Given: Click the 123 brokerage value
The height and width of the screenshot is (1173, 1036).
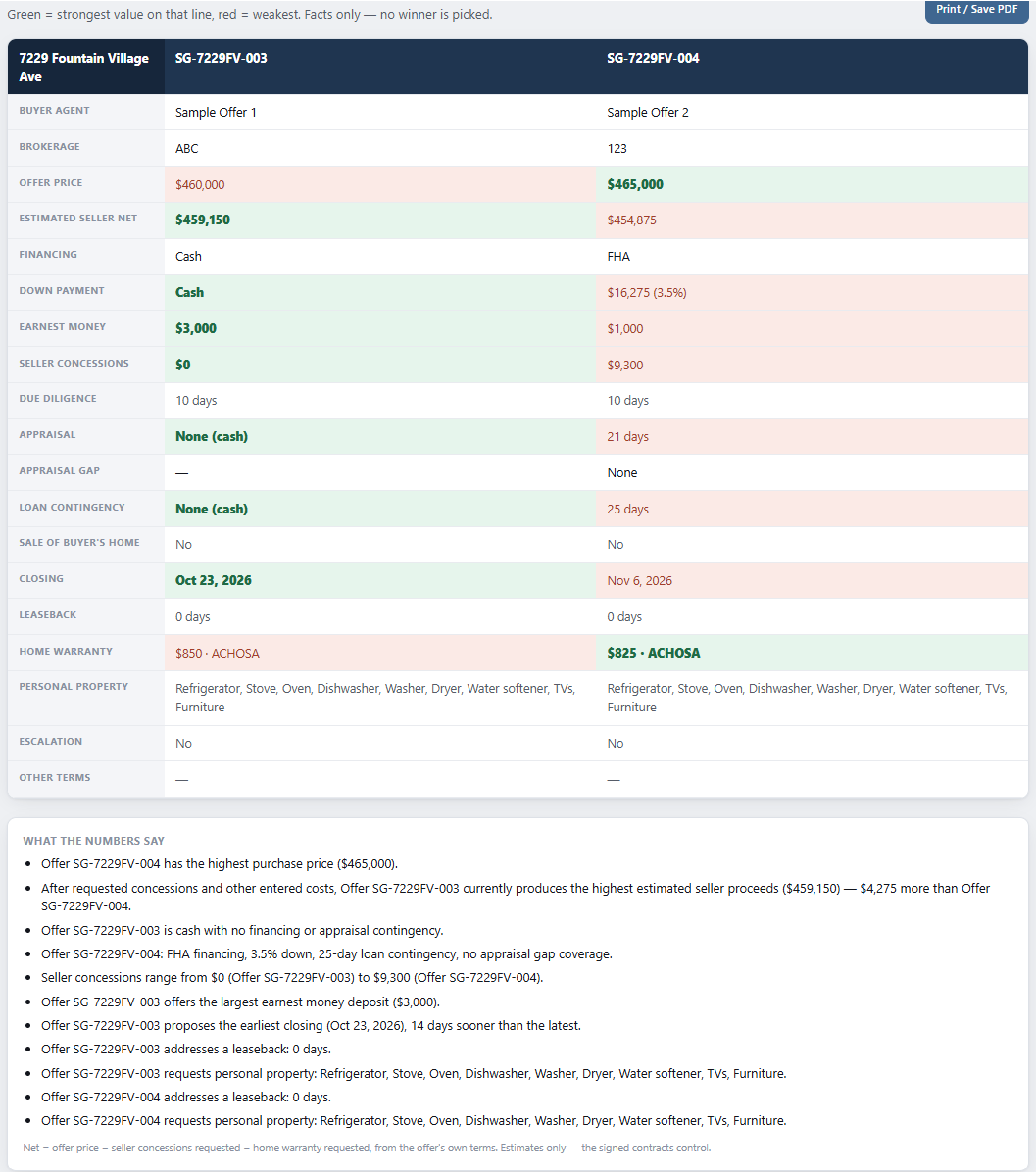Looking at the screenshot, I should click(x=617, y=148).
